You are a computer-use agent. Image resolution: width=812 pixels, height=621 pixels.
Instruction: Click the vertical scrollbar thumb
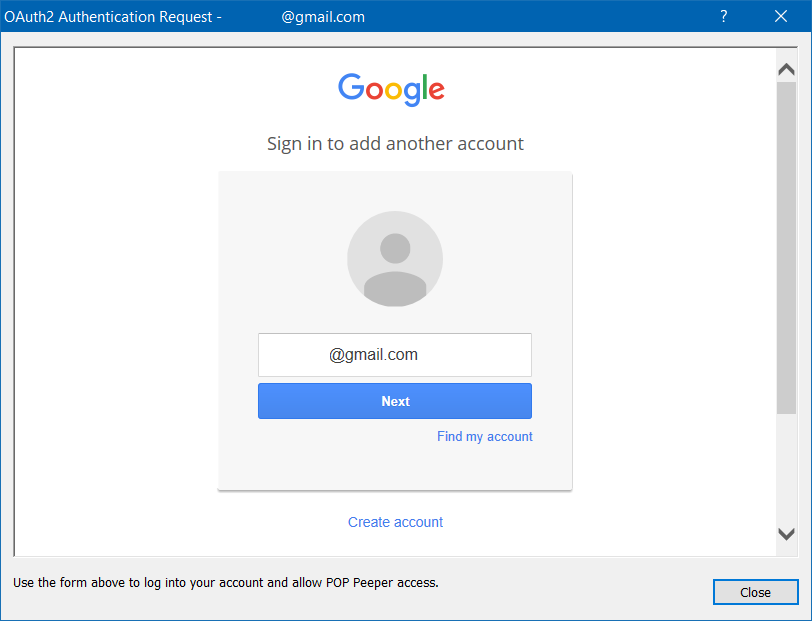pyautogui.click(x=786, y=248)
